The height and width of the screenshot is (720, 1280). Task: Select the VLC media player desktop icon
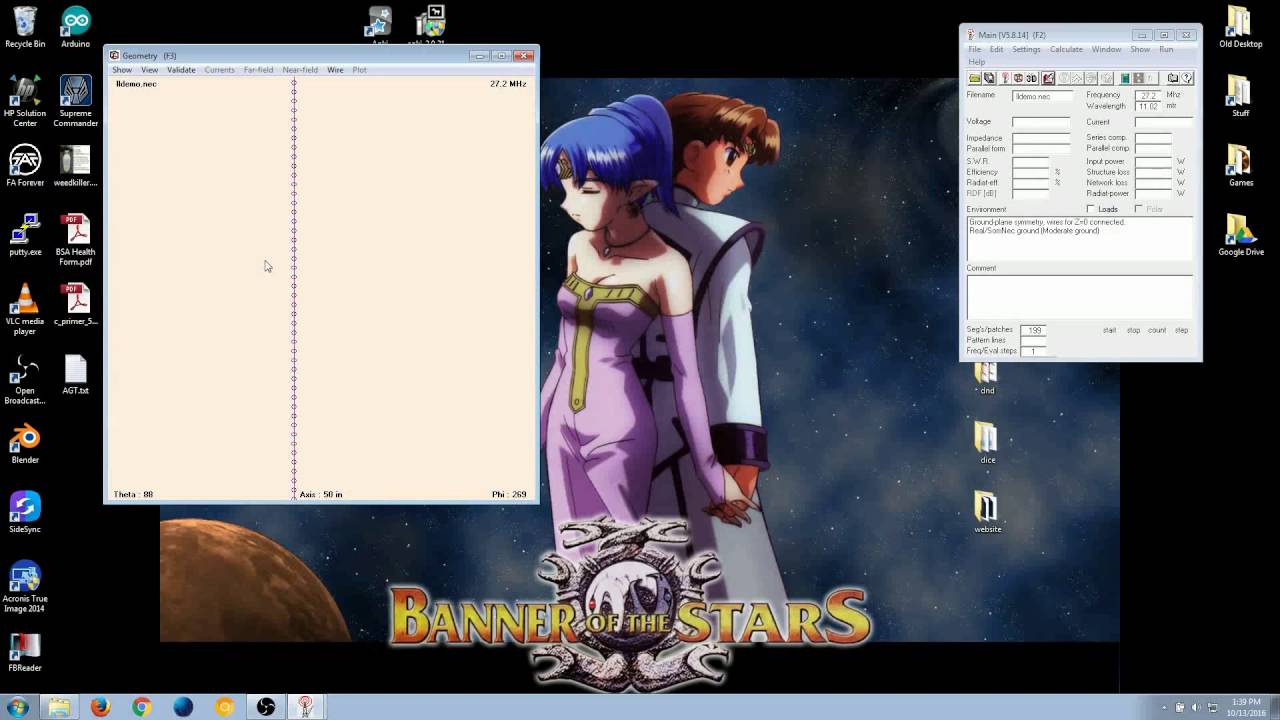pyautogui.click(x=25, y=309)
